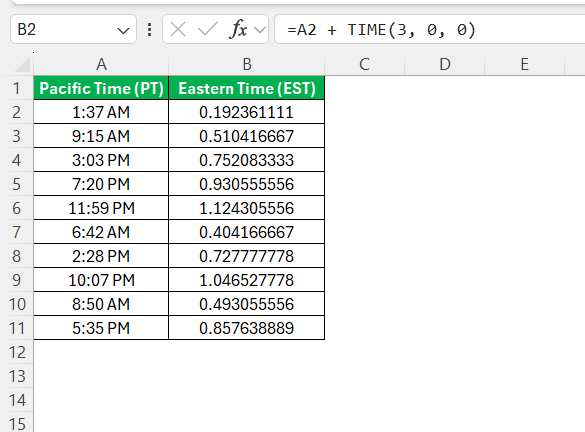The image size is (585, 432).
Task: Click cell with 11:59 PM
Action: click(101, 208)
